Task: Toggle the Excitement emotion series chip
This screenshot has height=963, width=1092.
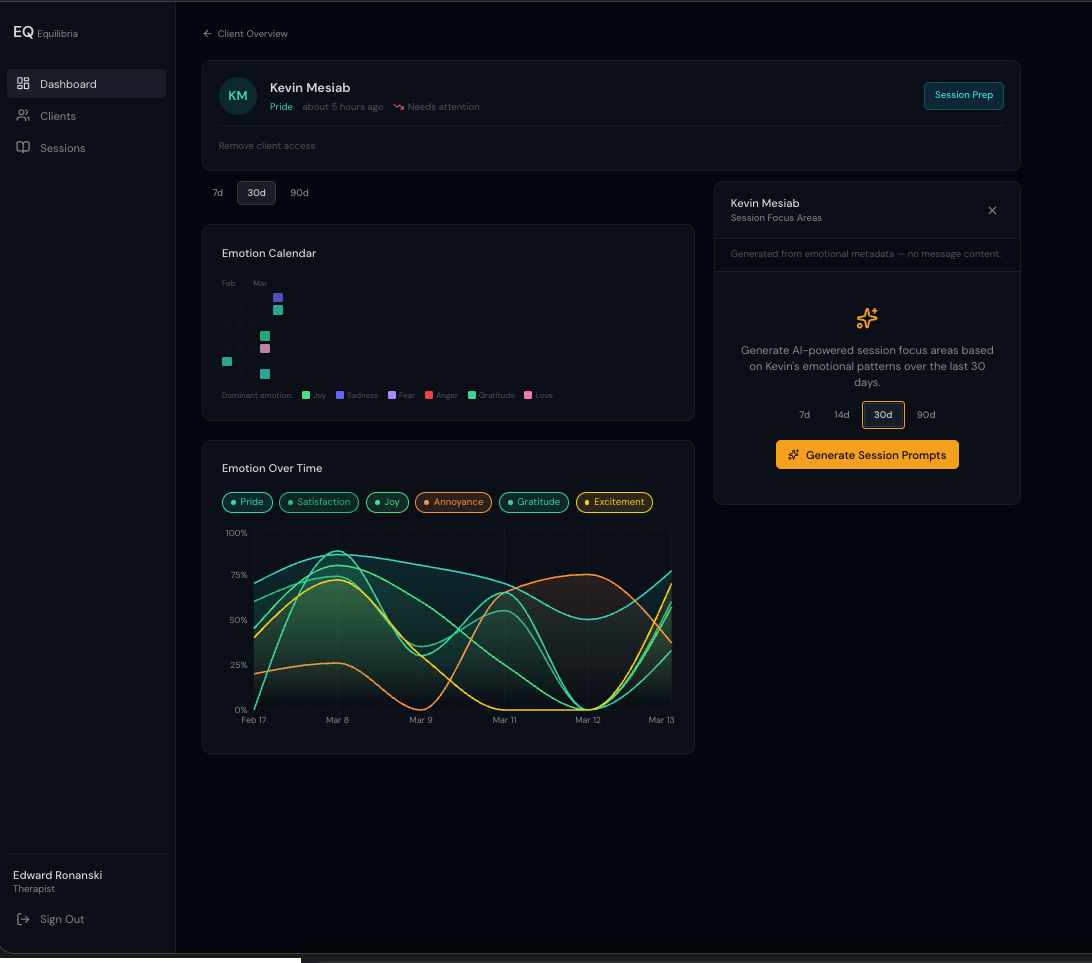Action: (614, 502)
